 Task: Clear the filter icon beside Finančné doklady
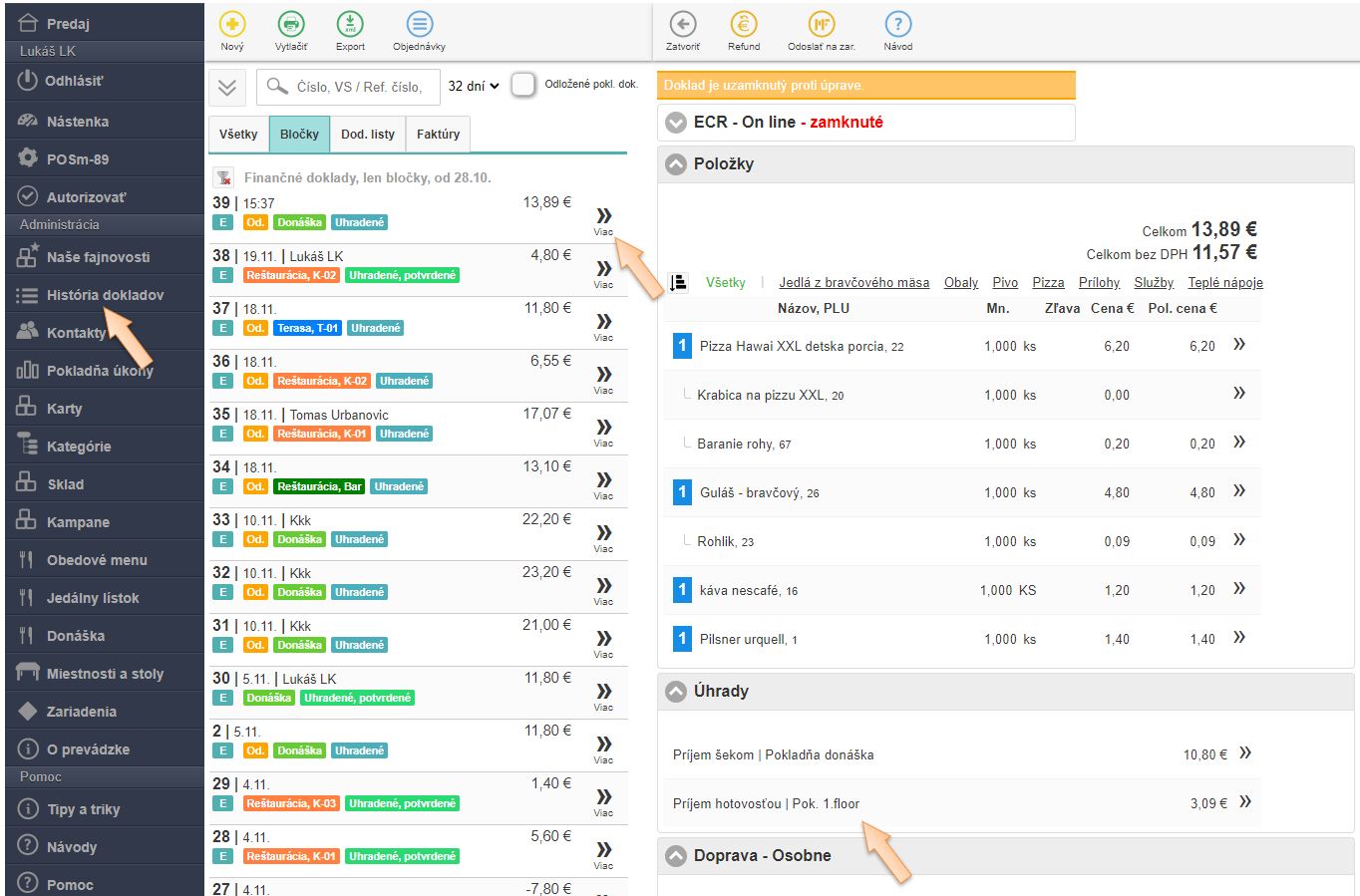pyautogui.click(x=223, y=177)
